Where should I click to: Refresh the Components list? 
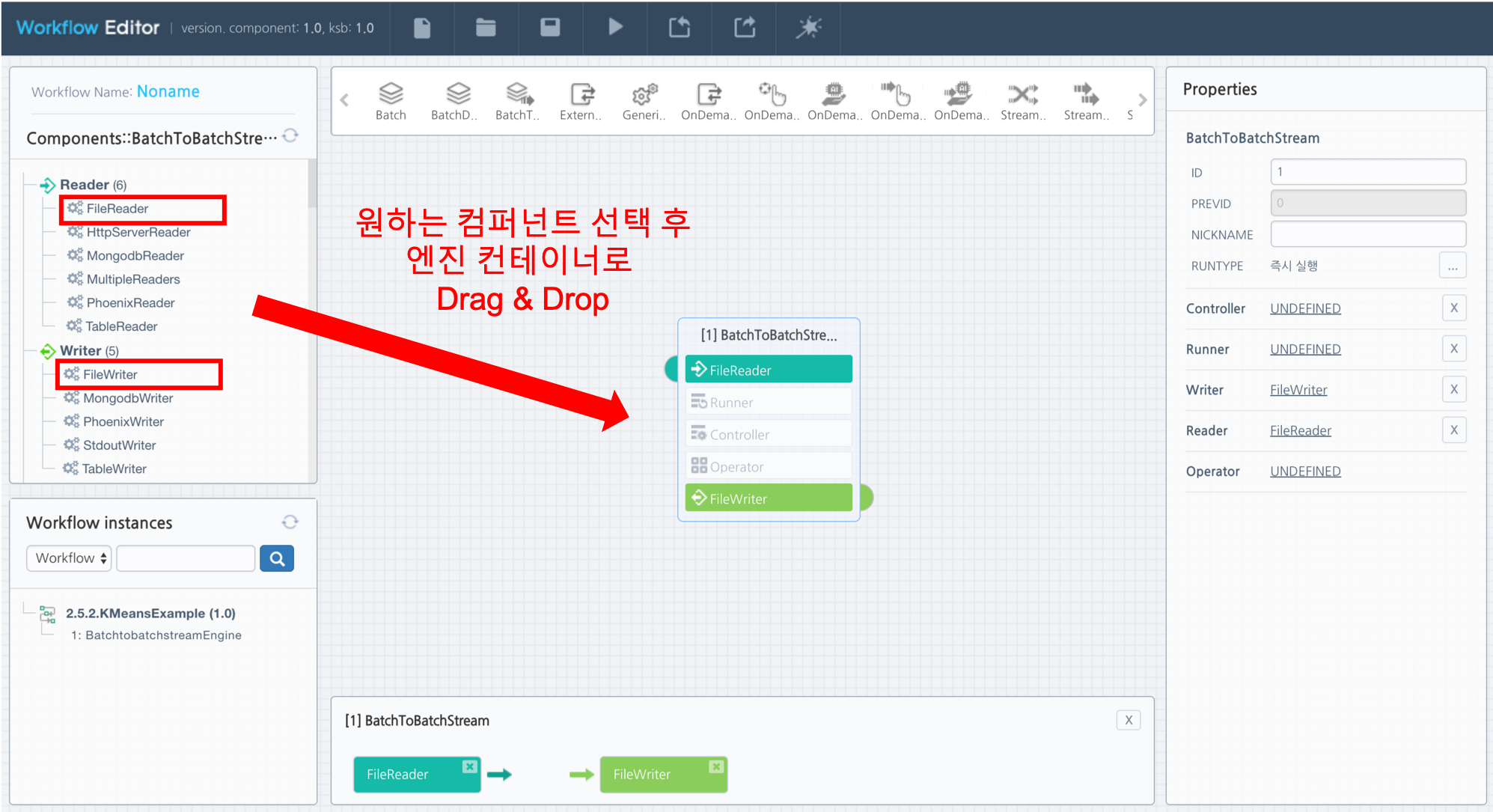pos(290,135)
